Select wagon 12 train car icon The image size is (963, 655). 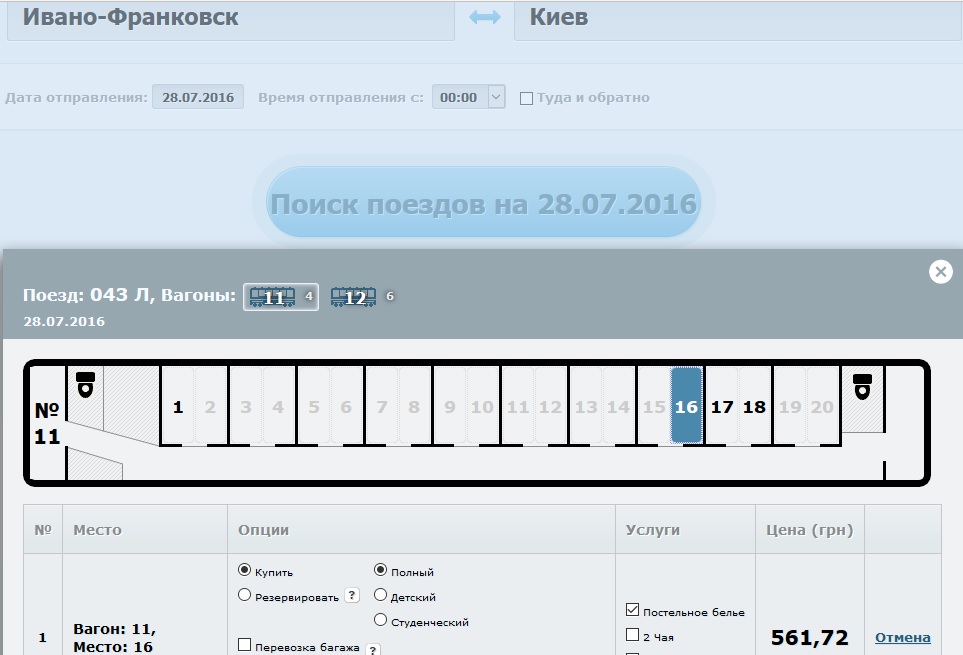pyautogui.click(x=354, y=296)
